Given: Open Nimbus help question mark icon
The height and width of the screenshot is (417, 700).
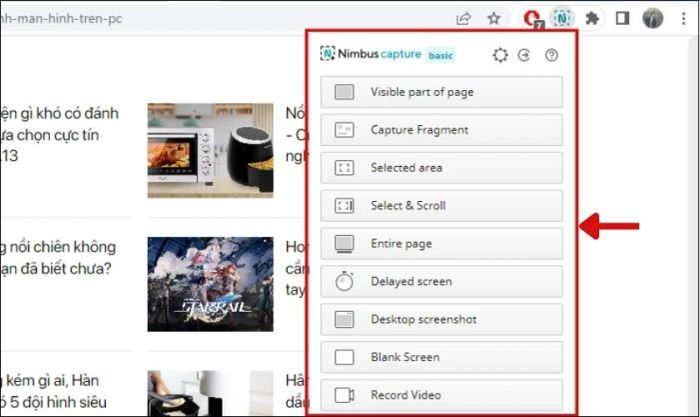Looking at the screenshot, I should [x=551, y=55].
